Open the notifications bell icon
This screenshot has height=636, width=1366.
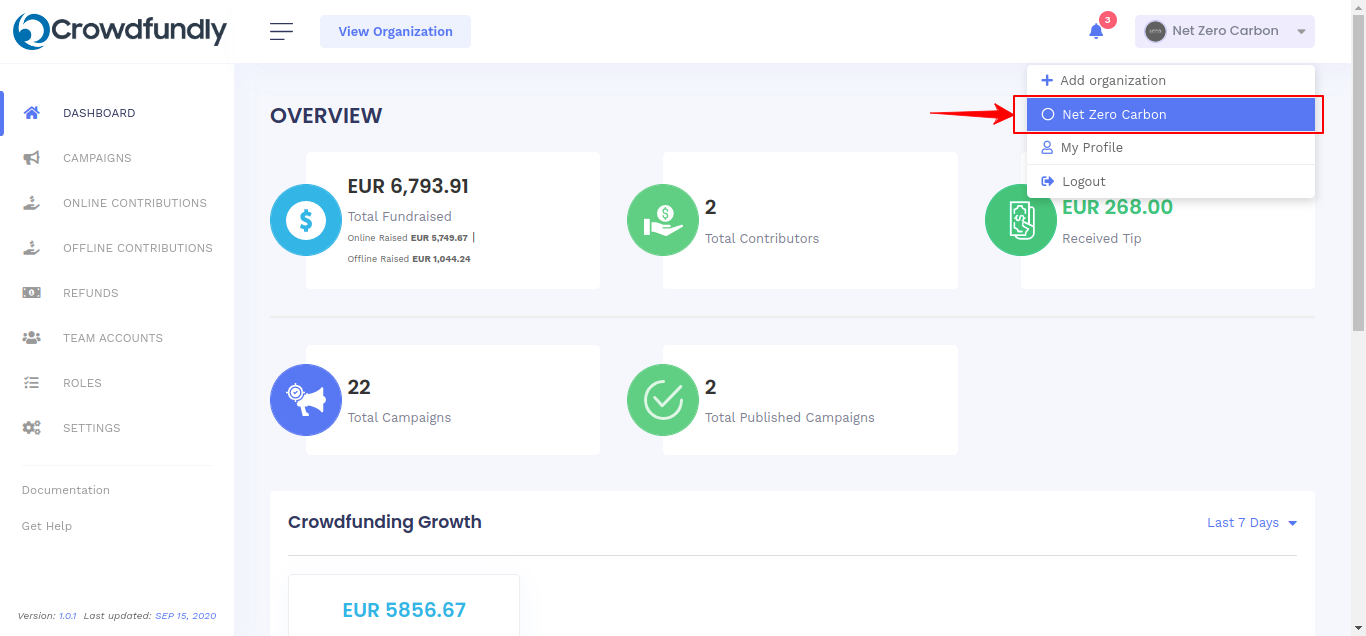[1096, 31]
